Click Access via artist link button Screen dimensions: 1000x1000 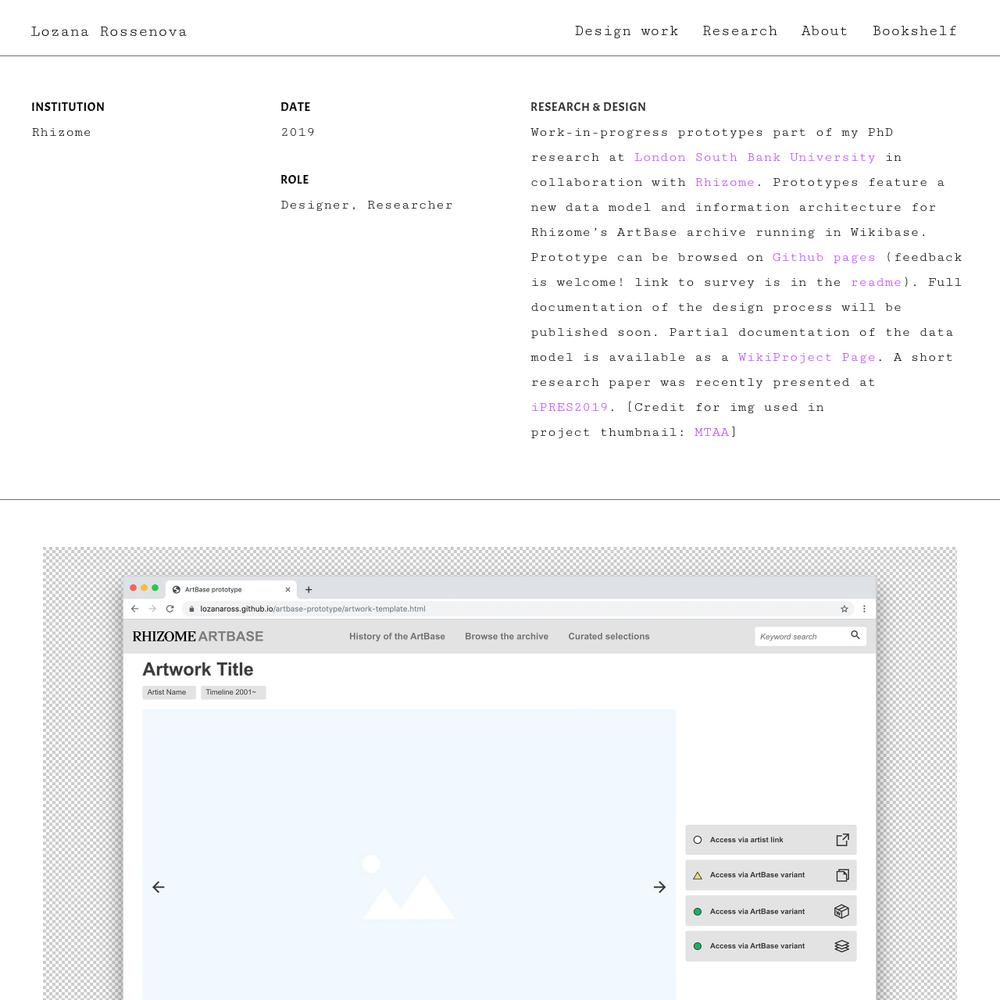click(x=770, y=839)
